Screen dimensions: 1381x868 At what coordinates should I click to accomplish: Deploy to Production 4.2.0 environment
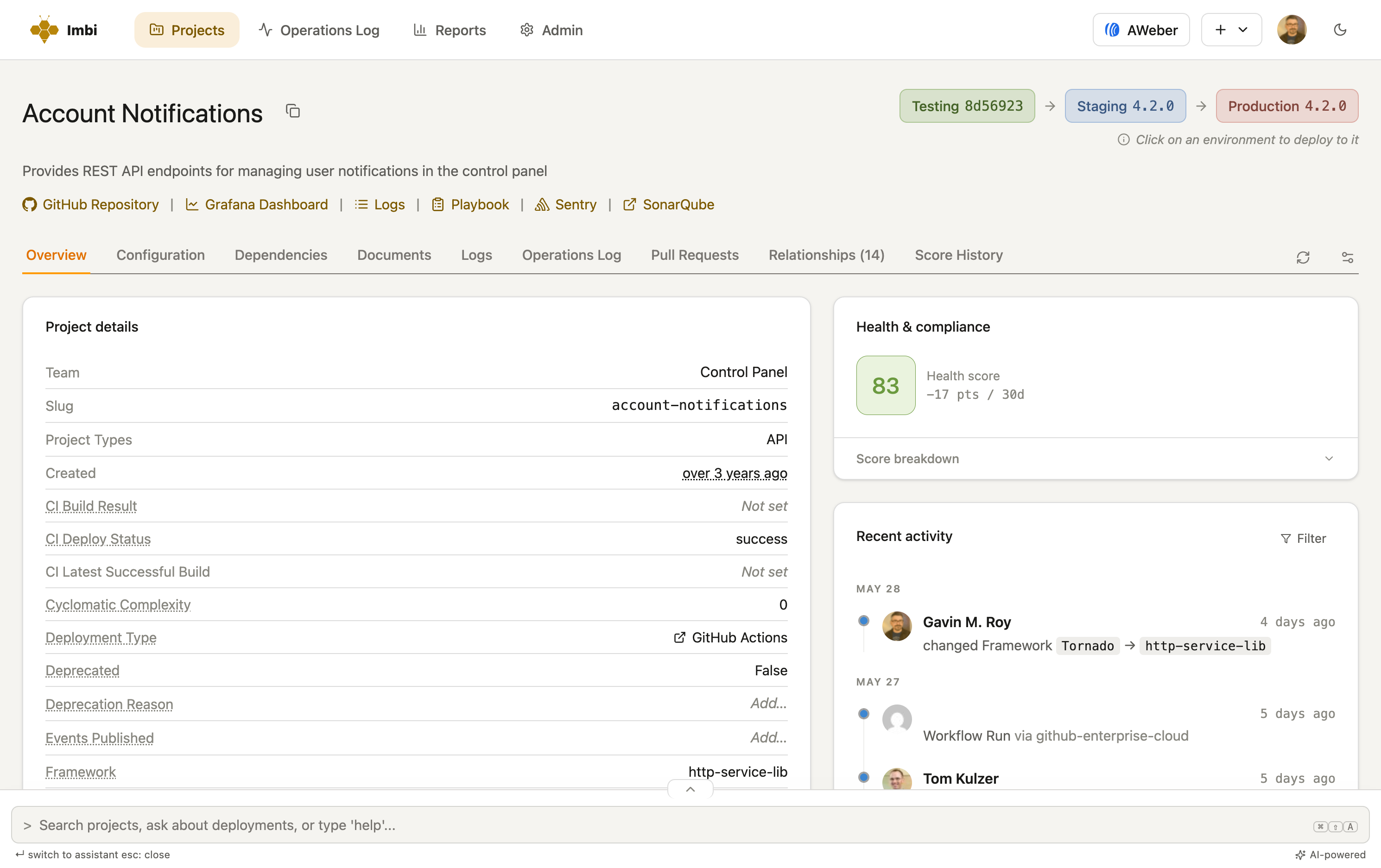pos(1287,106)
